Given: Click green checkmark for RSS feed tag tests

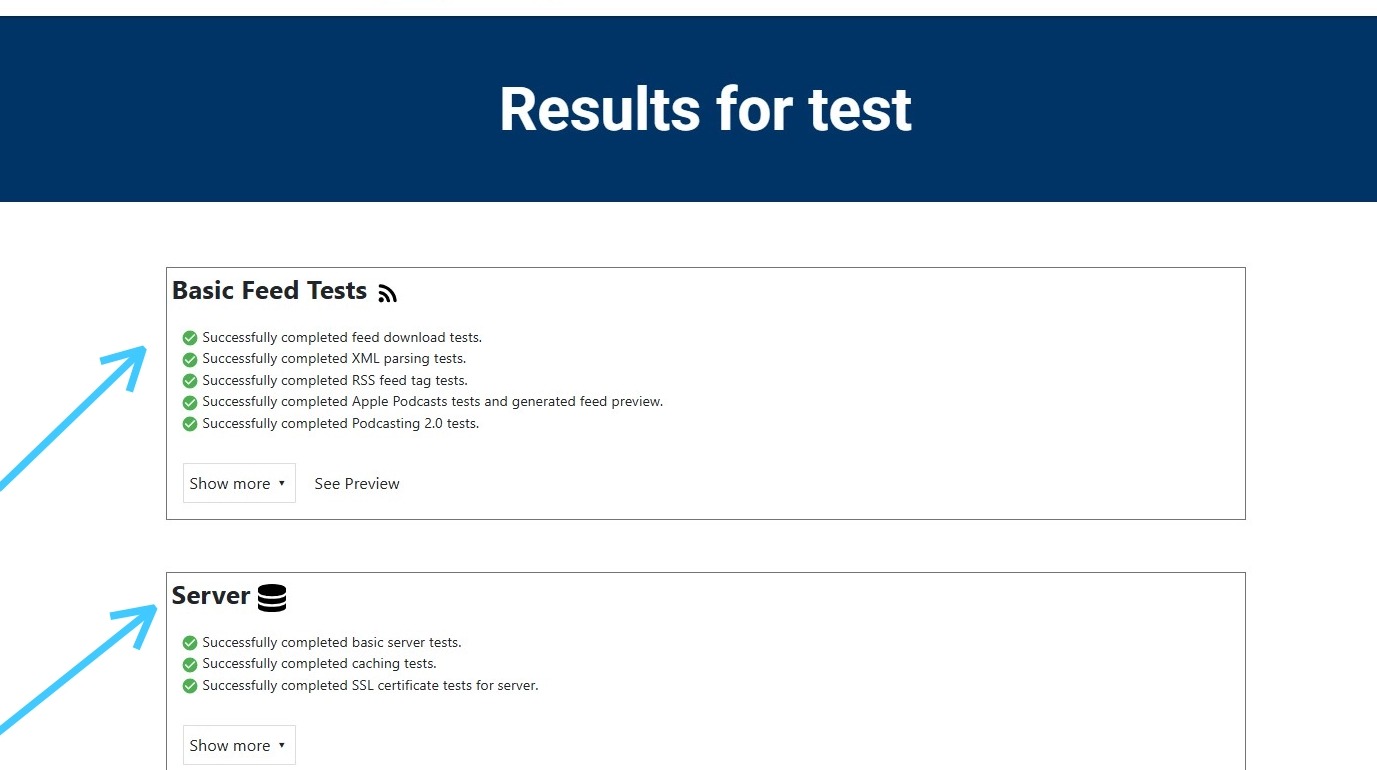Looking at the screenshot, I should [190, 381].
